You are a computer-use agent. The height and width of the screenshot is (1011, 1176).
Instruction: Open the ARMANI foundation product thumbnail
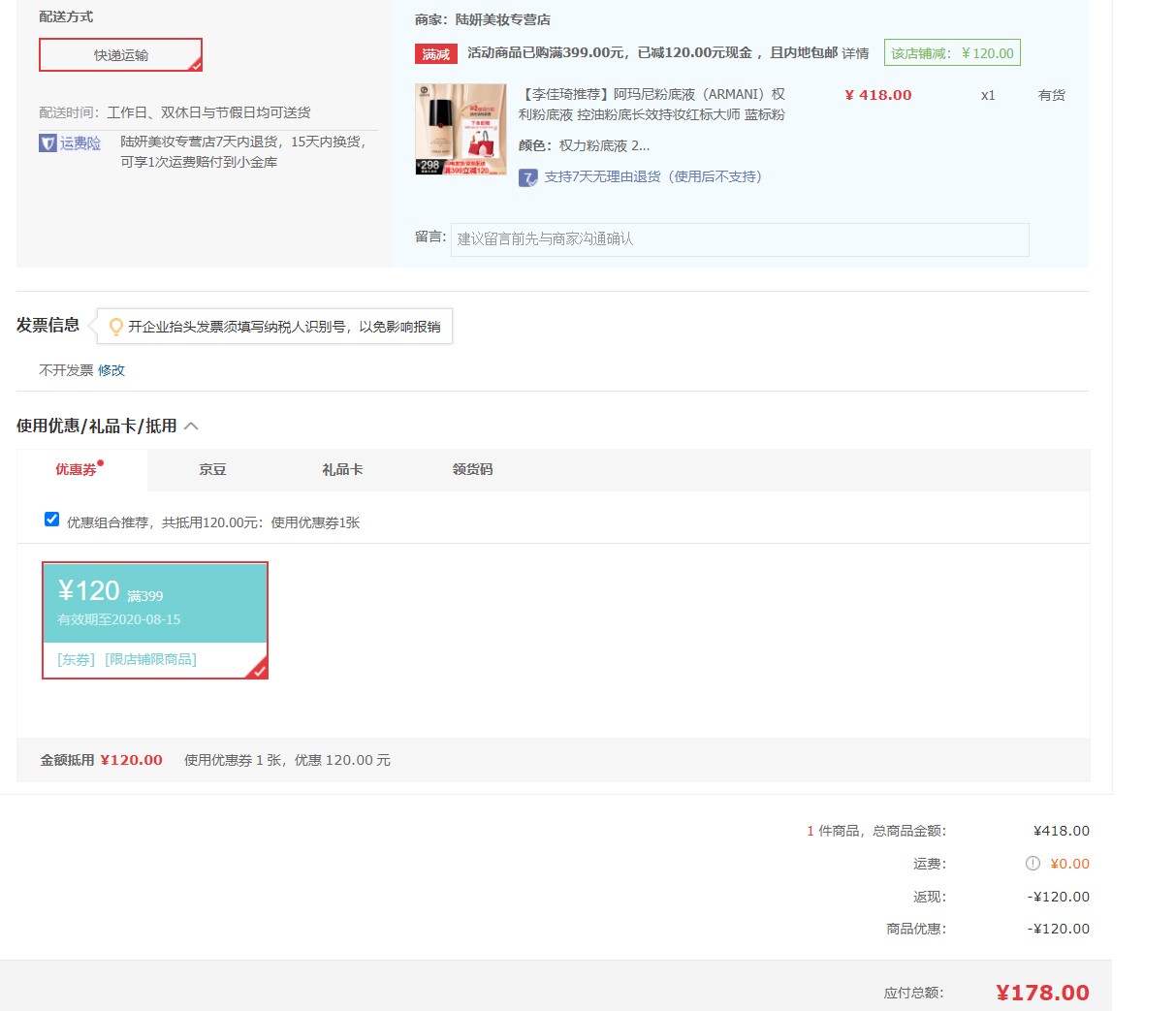click(x=461, y=129)
